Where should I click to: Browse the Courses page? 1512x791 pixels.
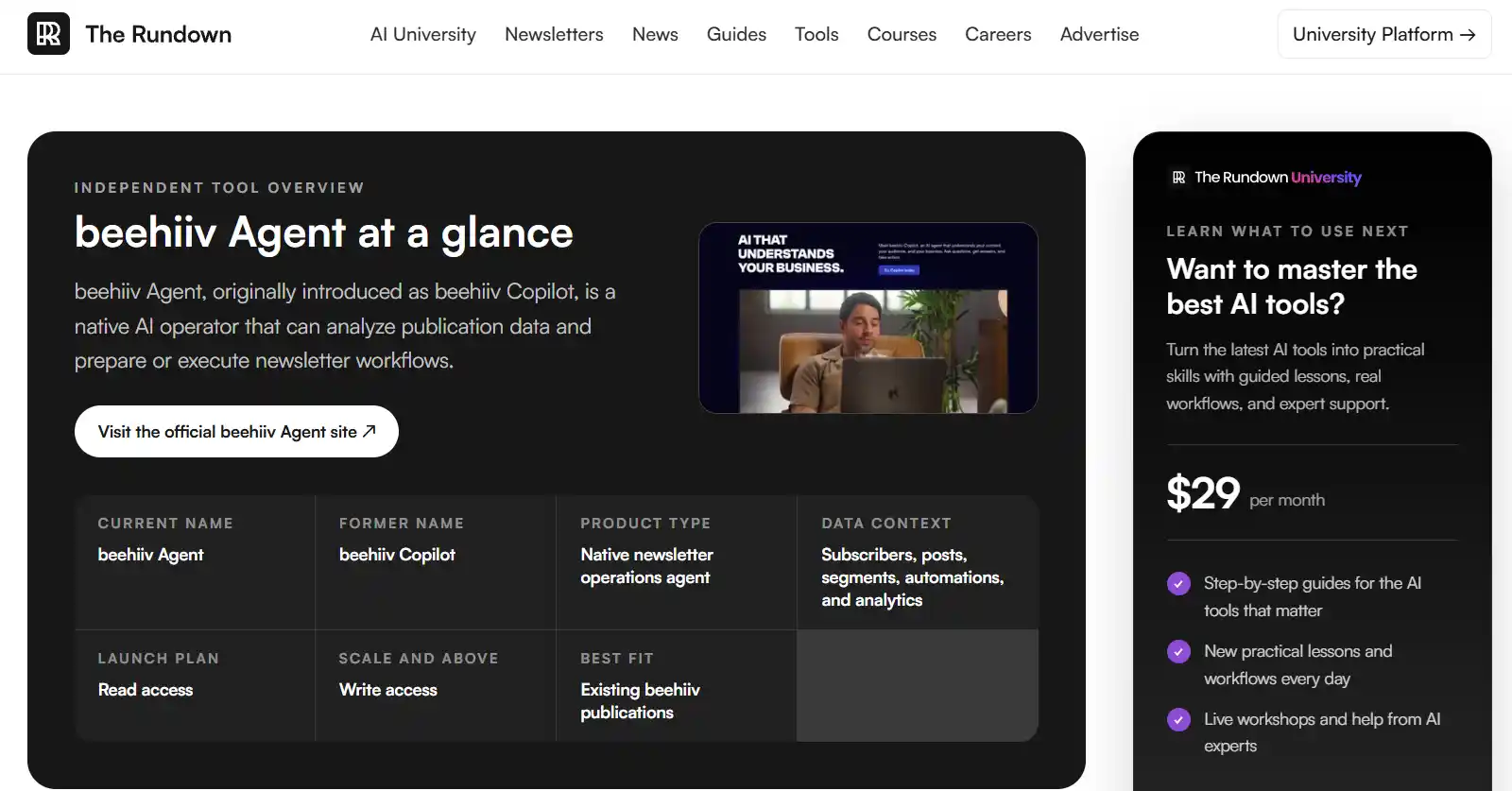(x=902, y=34)
